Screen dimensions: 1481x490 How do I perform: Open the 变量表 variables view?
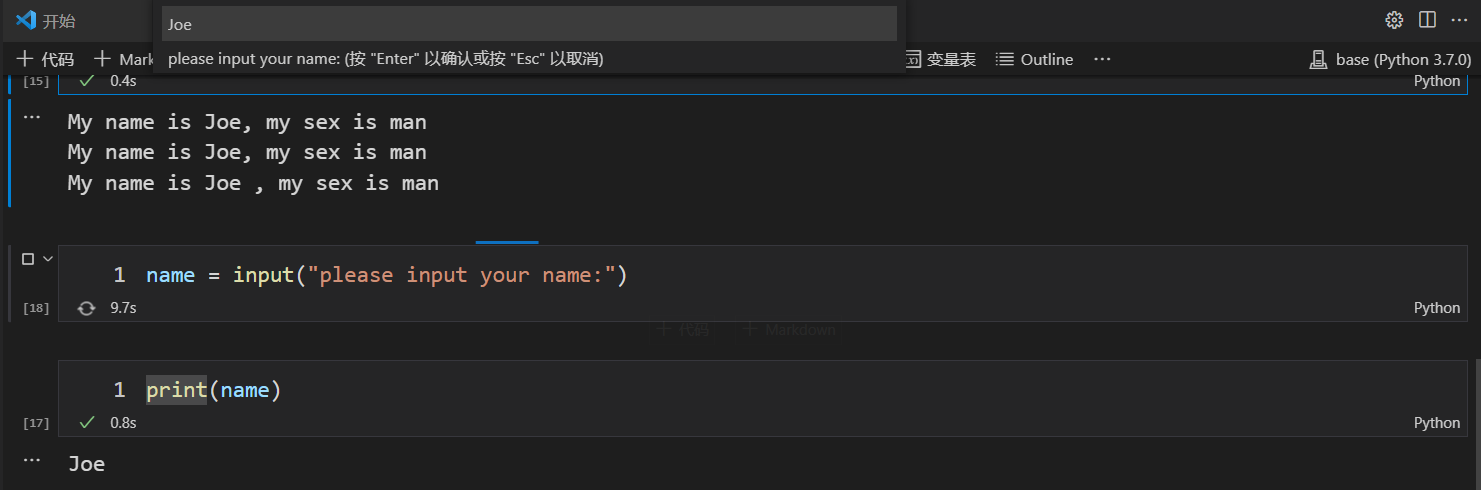pyautogui.click(x=940, y=59)
